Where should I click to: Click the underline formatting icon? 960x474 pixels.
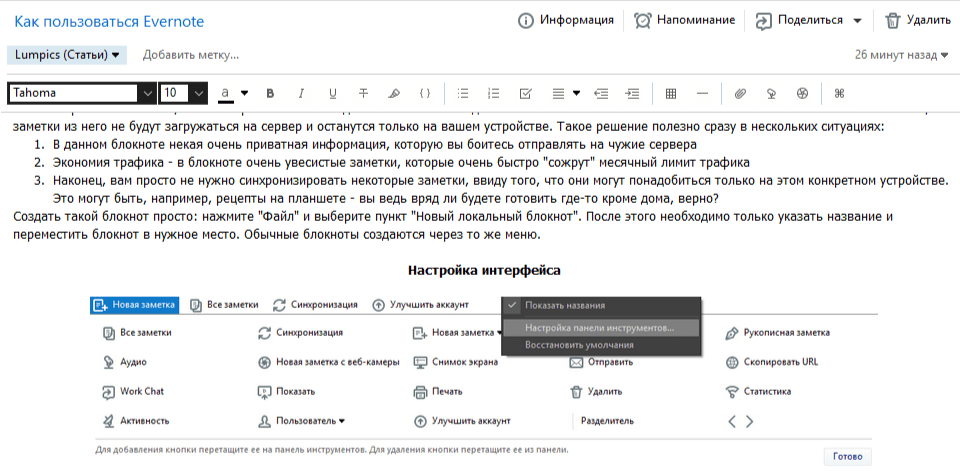tap(332, 93)
